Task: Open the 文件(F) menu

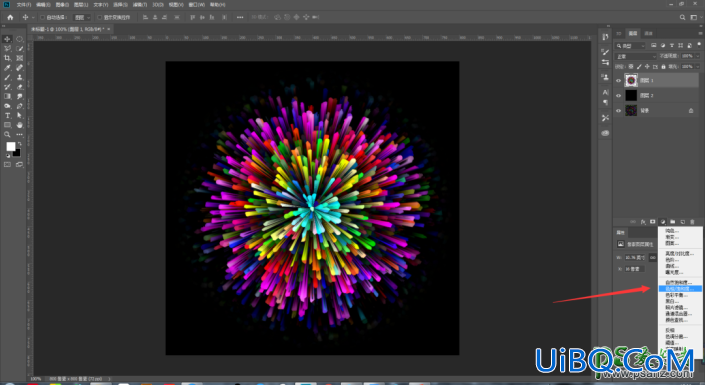Action: pos(24,4)
